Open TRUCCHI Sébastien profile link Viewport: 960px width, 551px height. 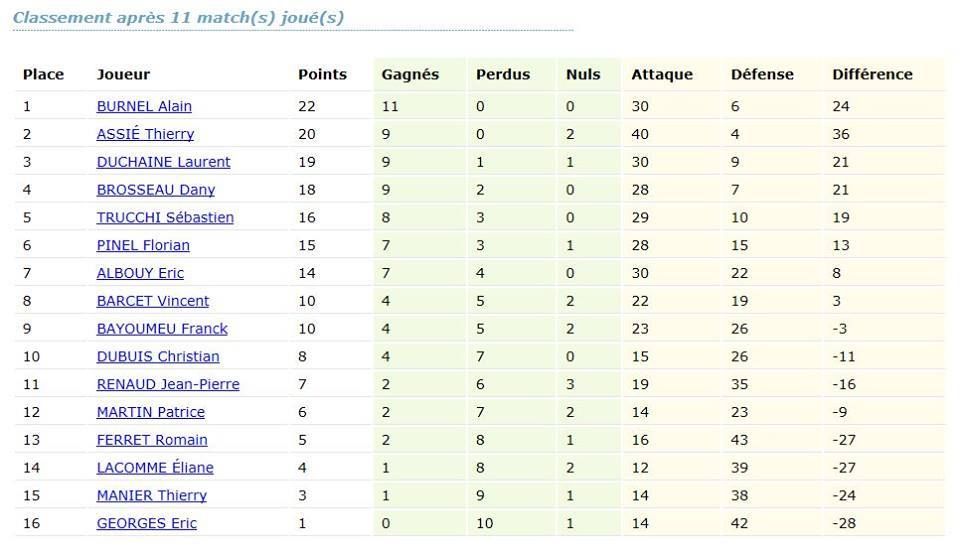coord(165,217)
